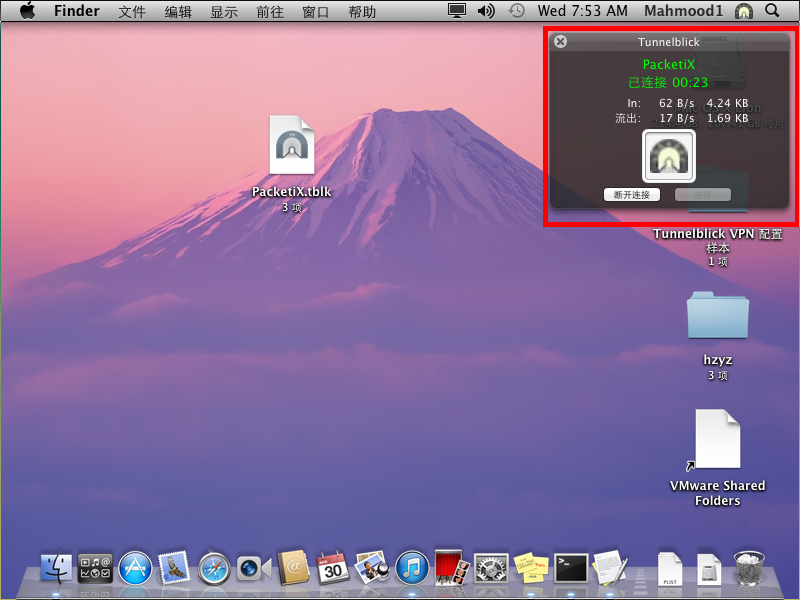The image size is (800, 600).
Task: Click the Tunnelblick VPN 配置样本 folder label
Action: 717,241
